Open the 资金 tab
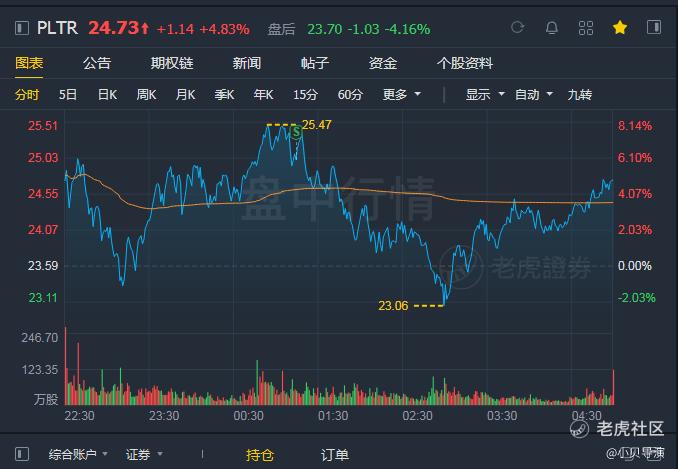The image size is (678, 469). click(383, 63)
